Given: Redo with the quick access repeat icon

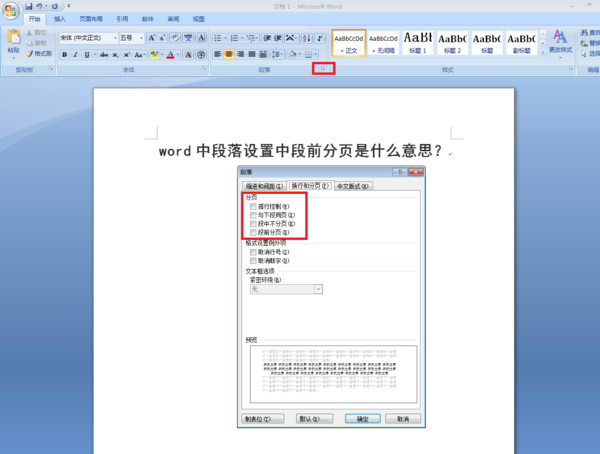Looking at the screenshot, I should 55,7.
